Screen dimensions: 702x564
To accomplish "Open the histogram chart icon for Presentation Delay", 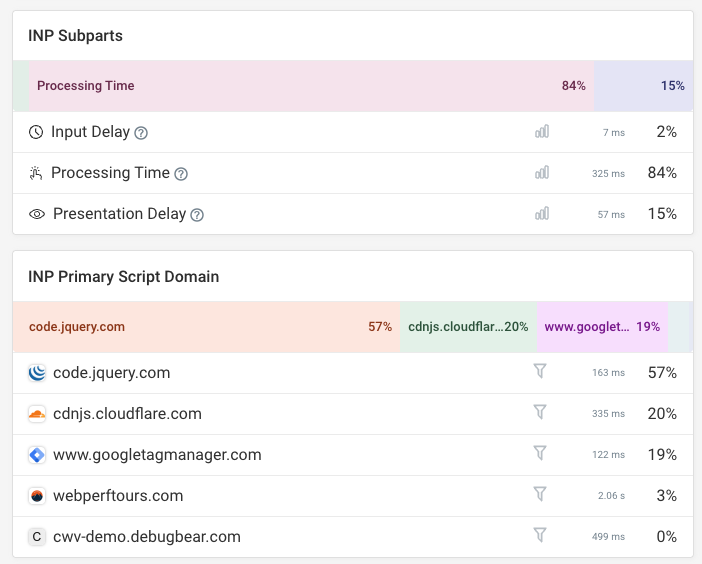I will pos(542,214).
